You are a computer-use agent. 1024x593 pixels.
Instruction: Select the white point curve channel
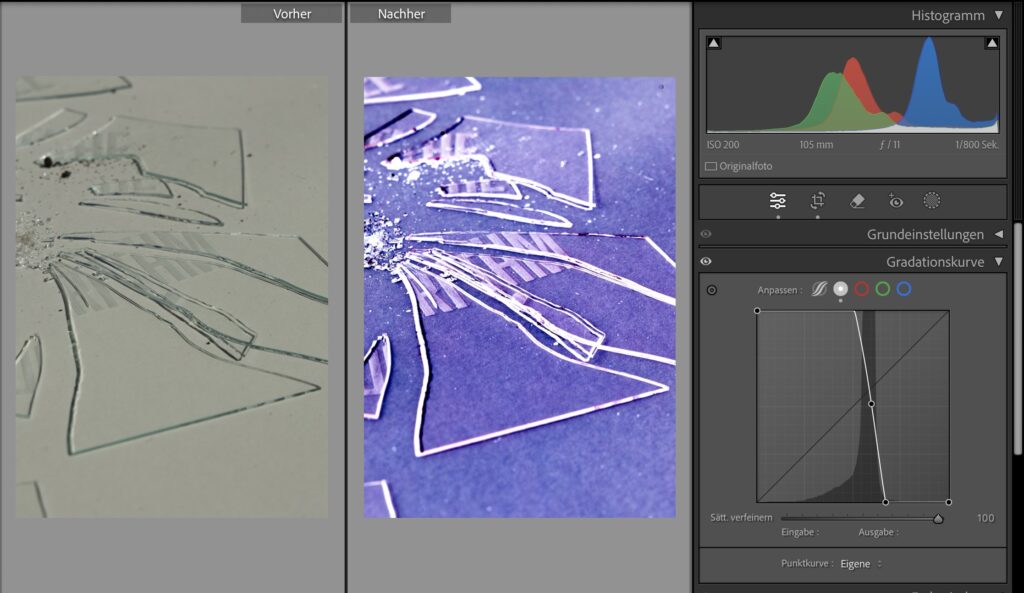point(840,289)
